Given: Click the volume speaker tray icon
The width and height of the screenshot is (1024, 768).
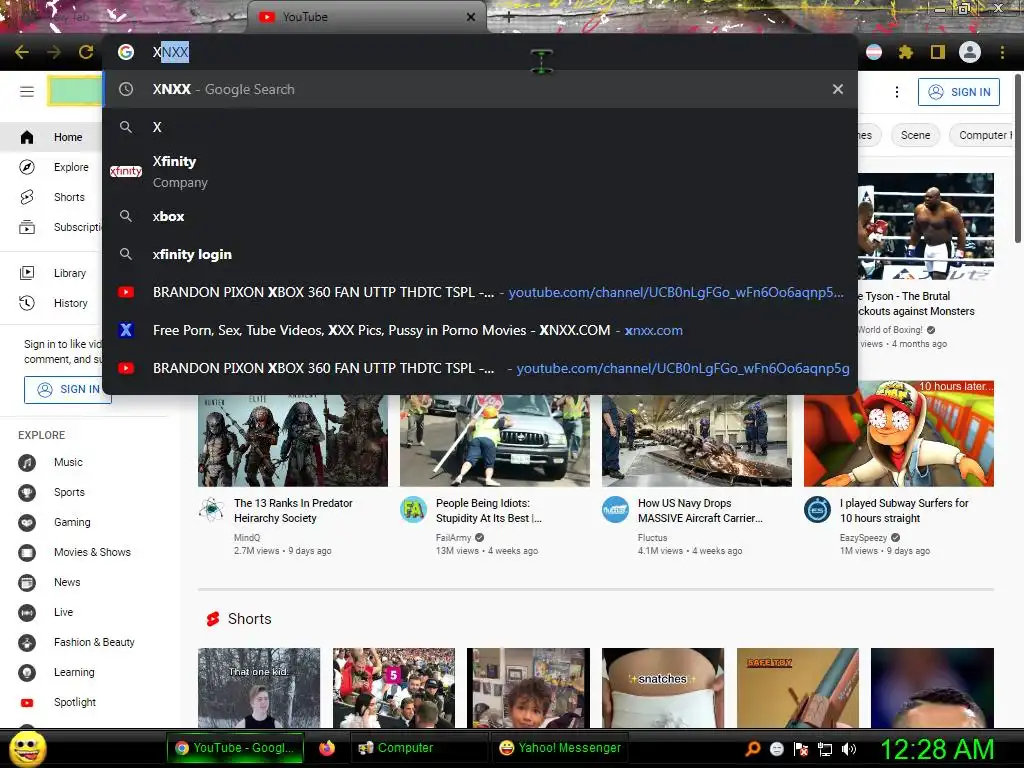Looking at the screenshot, I should coord(848,749).
